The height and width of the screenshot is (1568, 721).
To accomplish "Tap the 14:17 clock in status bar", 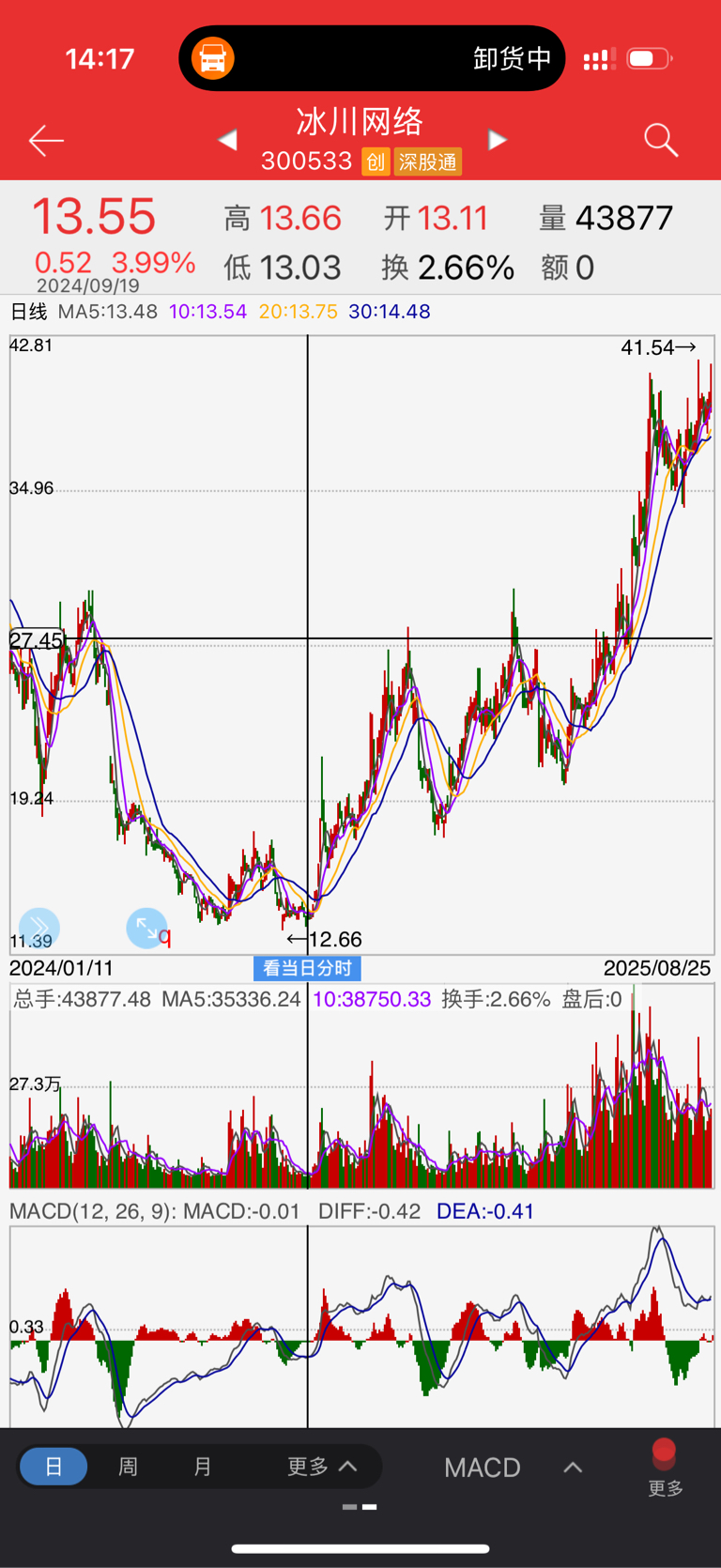I will (x=100, y=59).
